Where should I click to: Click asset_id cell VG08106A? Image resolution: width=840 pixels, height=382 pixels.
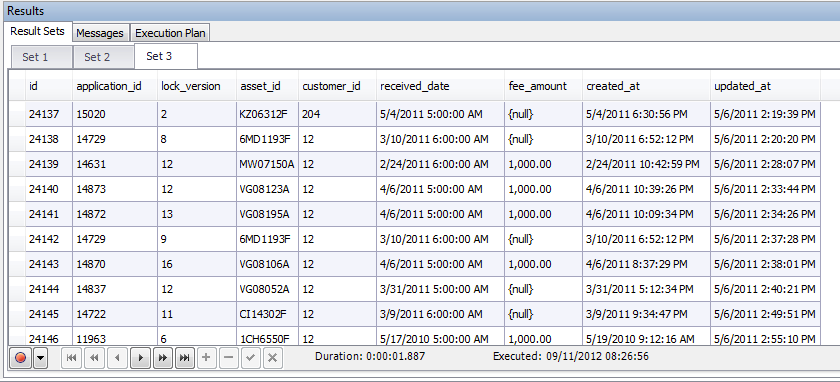click(x=267, y=264)
